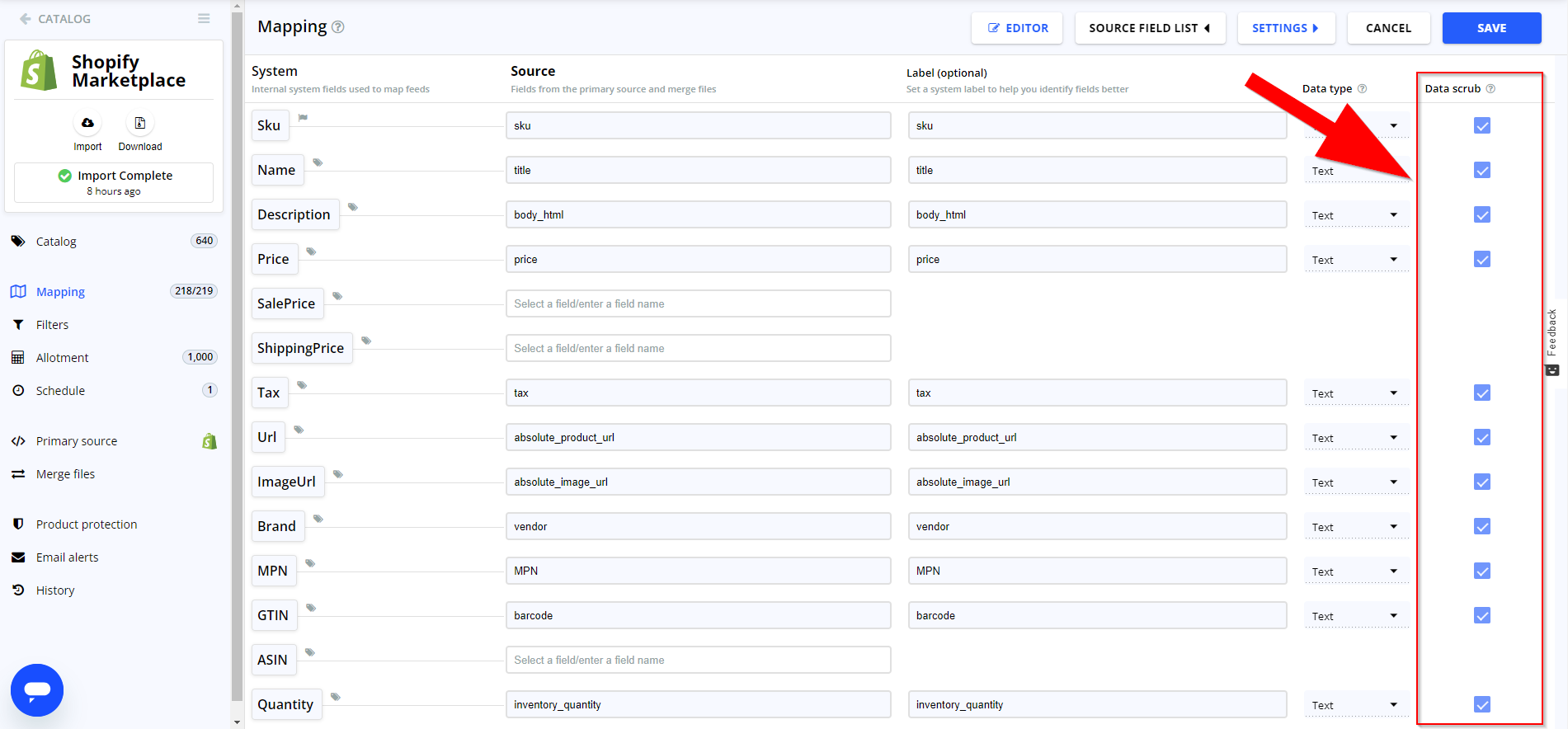
Task: Open Data type dropdown for Price row
Action: [x=1356, y=260]
